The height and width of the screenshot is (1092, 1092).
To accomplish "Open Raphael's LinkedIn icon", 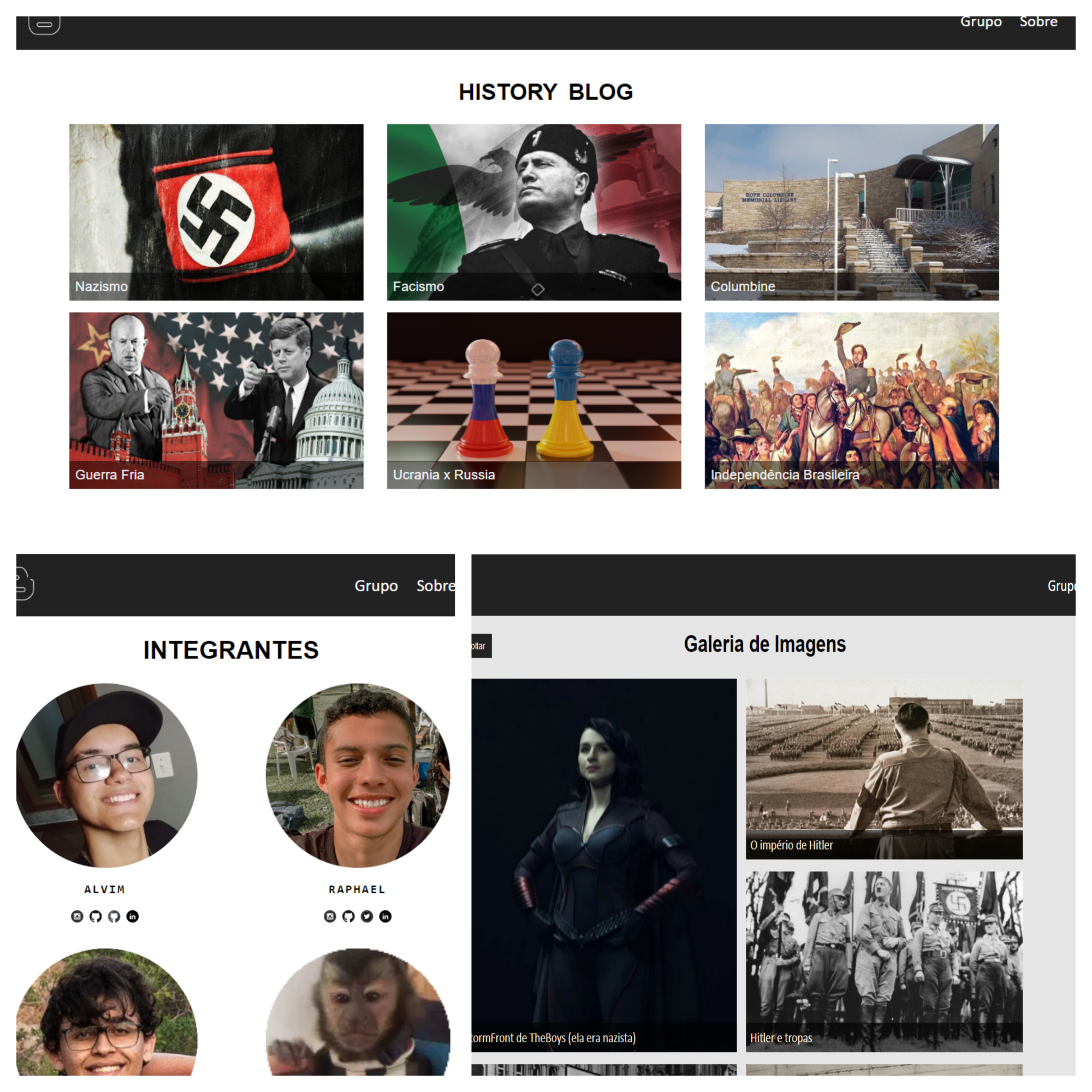I will click(x=385, y=916).
